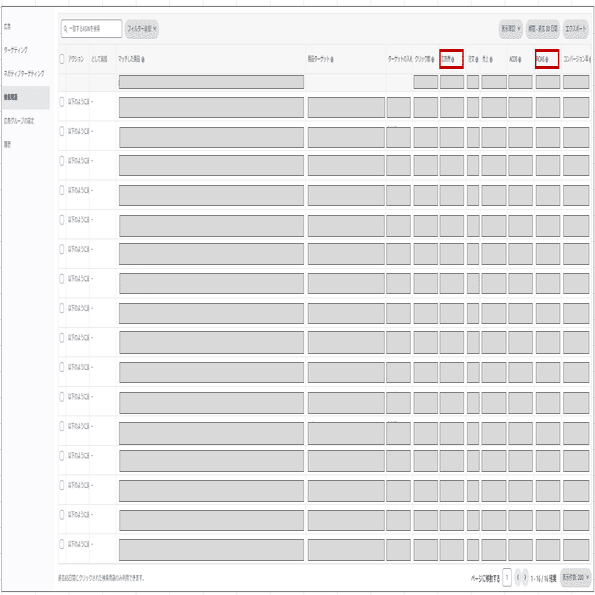595x595 pixels.
Task: Sort by the ACOS column header
Action: [513, 59]
